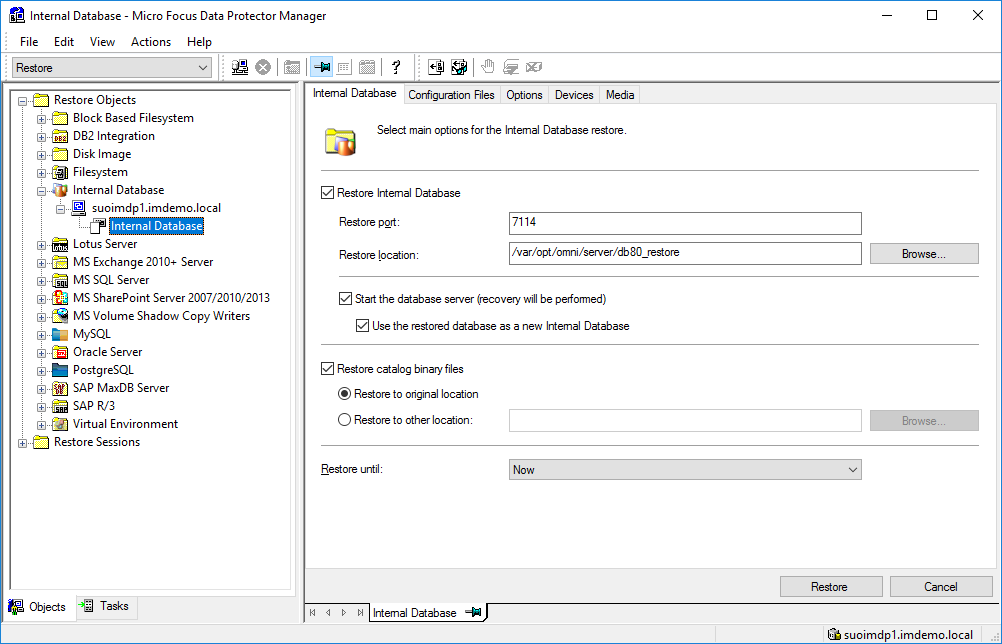
Task: Expand the Block Based Filesystem node
Action: (42, 119)
